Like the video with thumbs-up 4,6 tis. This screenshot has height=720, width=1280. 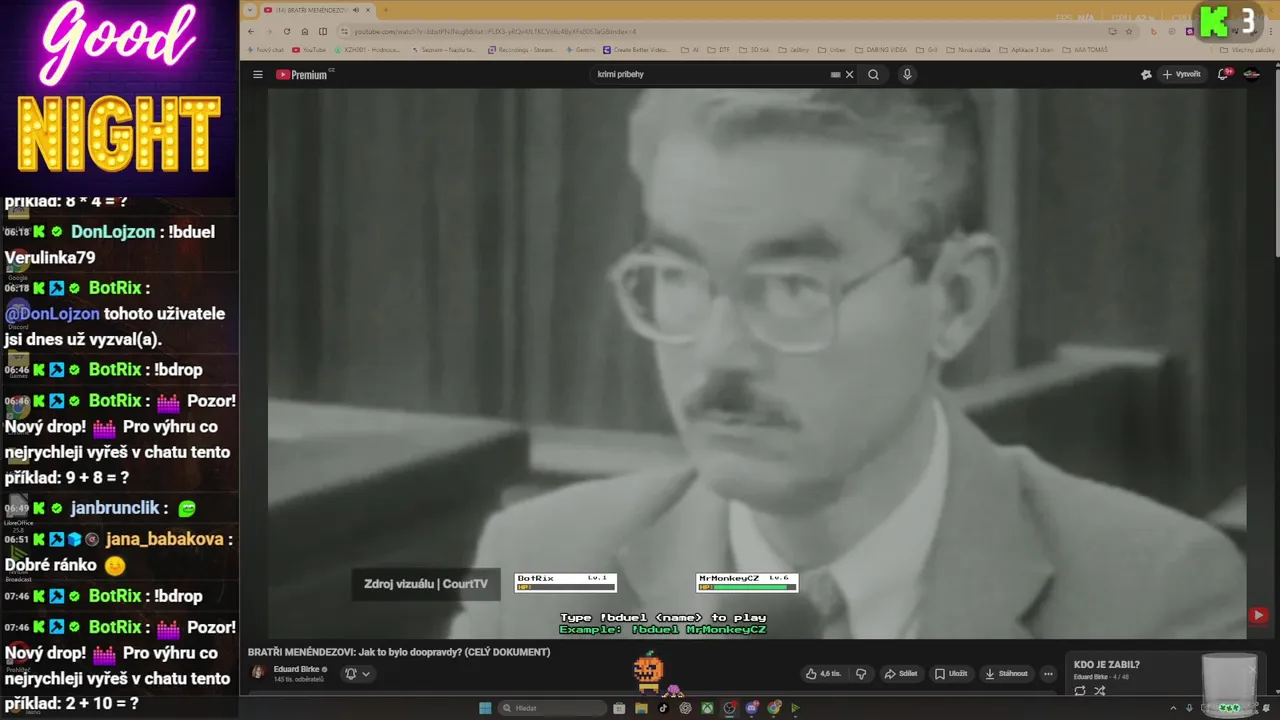[x=823, y=674]
